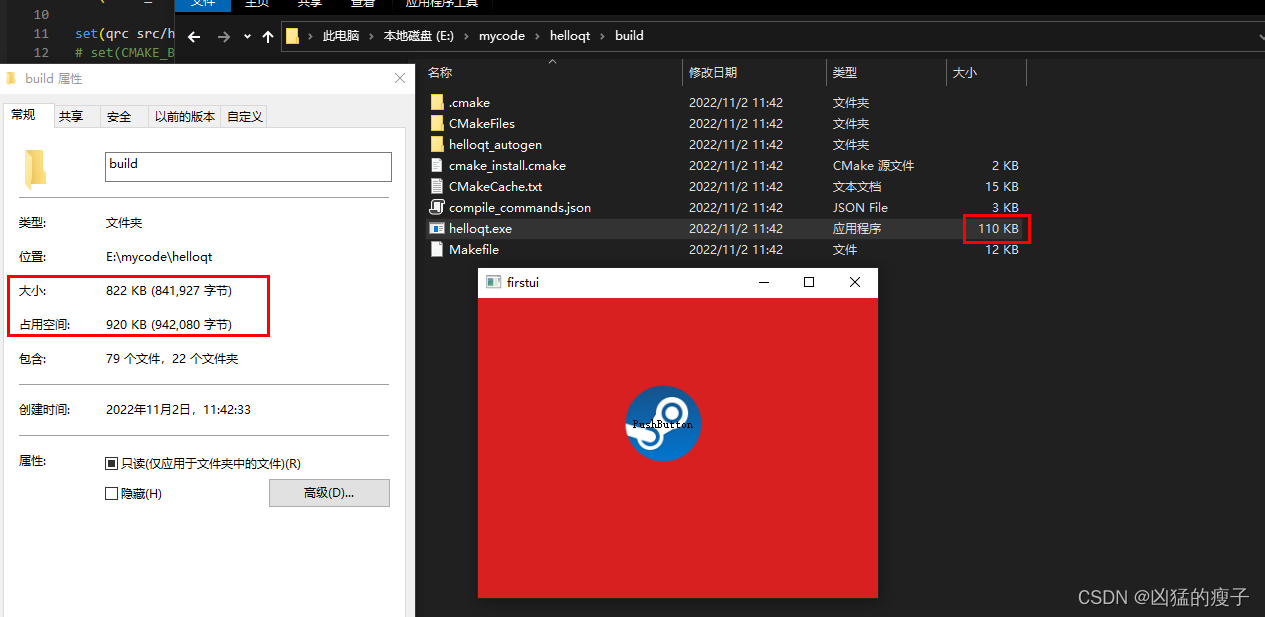
Task: Click the JSON File type cell
Action: pyautogui.click(x=860, y=207)
